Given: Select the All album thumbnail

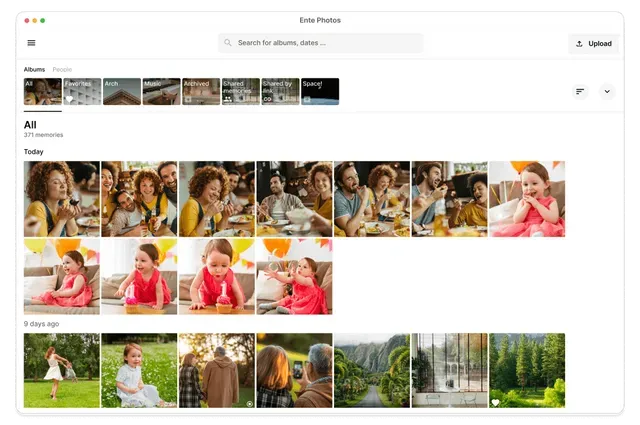Looking at the screenshot, I should tap(43, 92).
